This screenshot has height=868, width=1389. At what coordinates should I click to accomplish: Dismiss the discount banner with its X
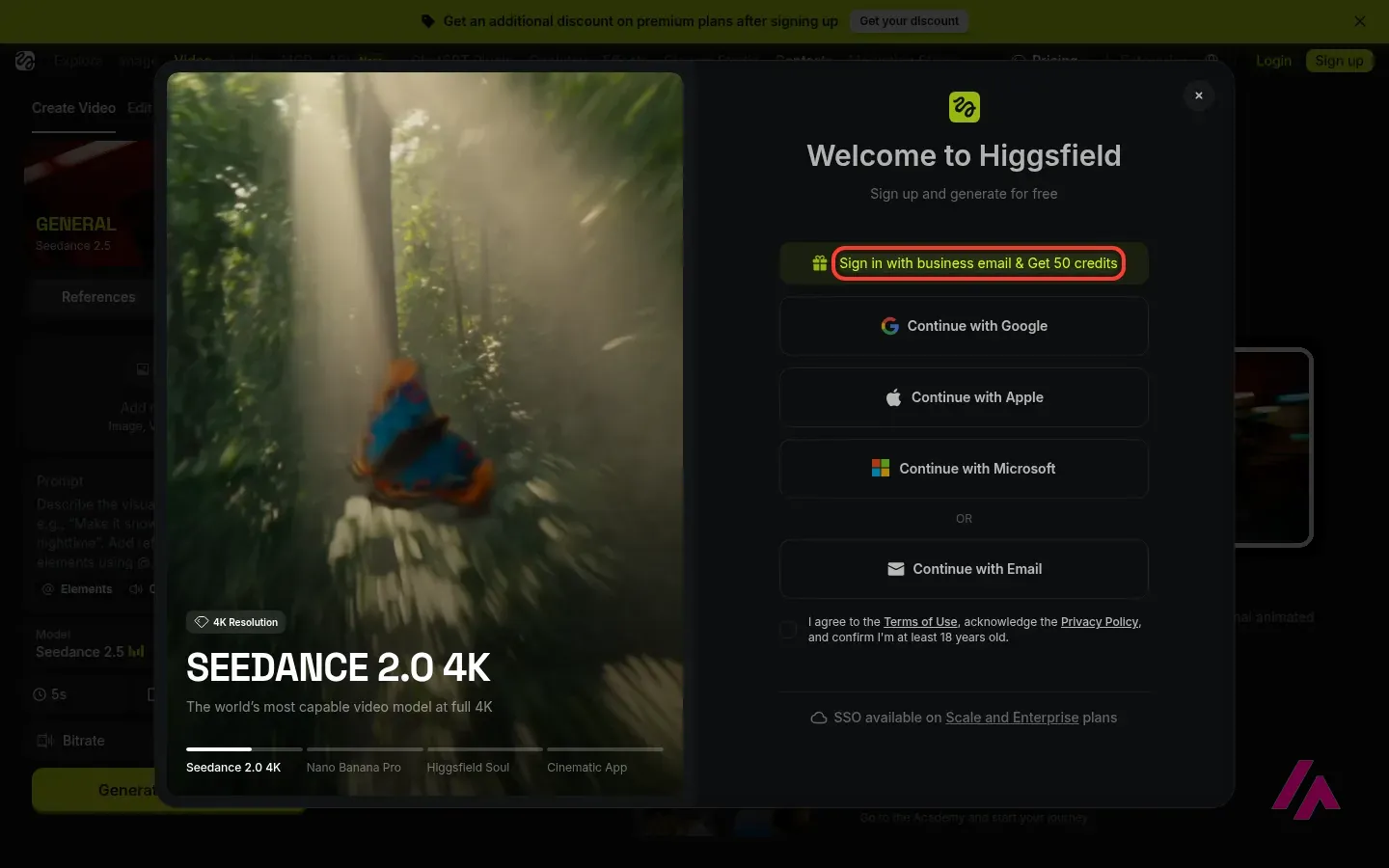[1359, 21]
